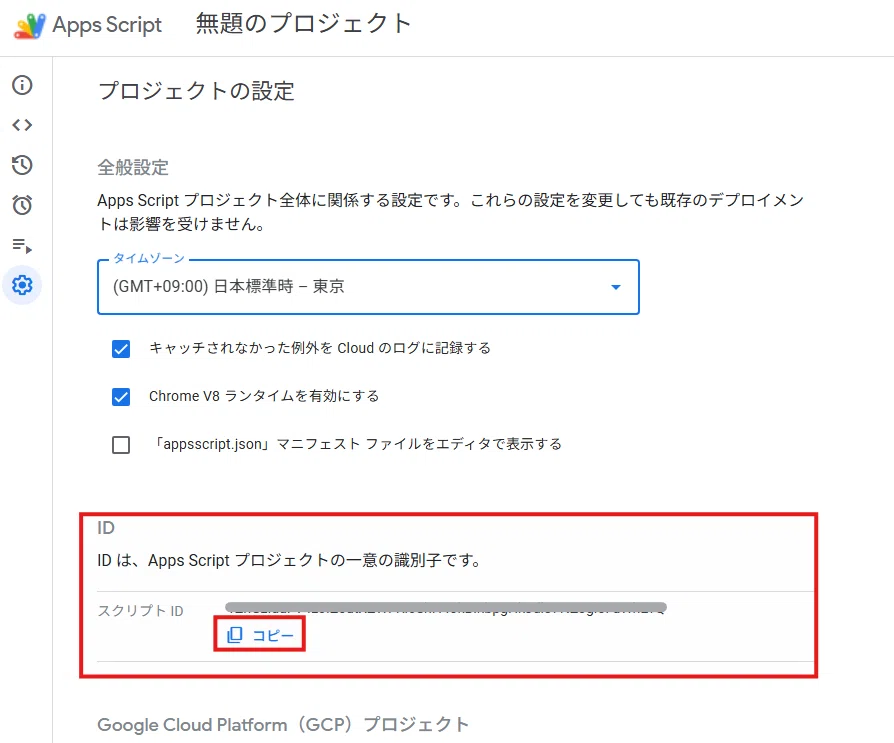Open project history clock icon
Viewport: 894px width, 743px height.
click(22, 165)
